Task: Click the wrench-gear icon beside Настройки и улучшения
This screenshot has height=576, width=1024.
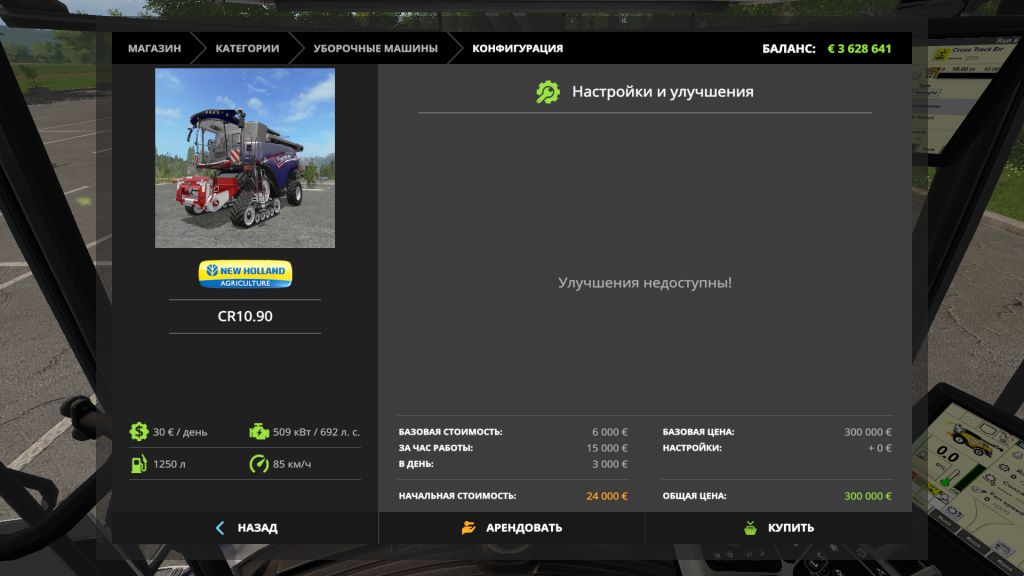Action: [548, 92]
